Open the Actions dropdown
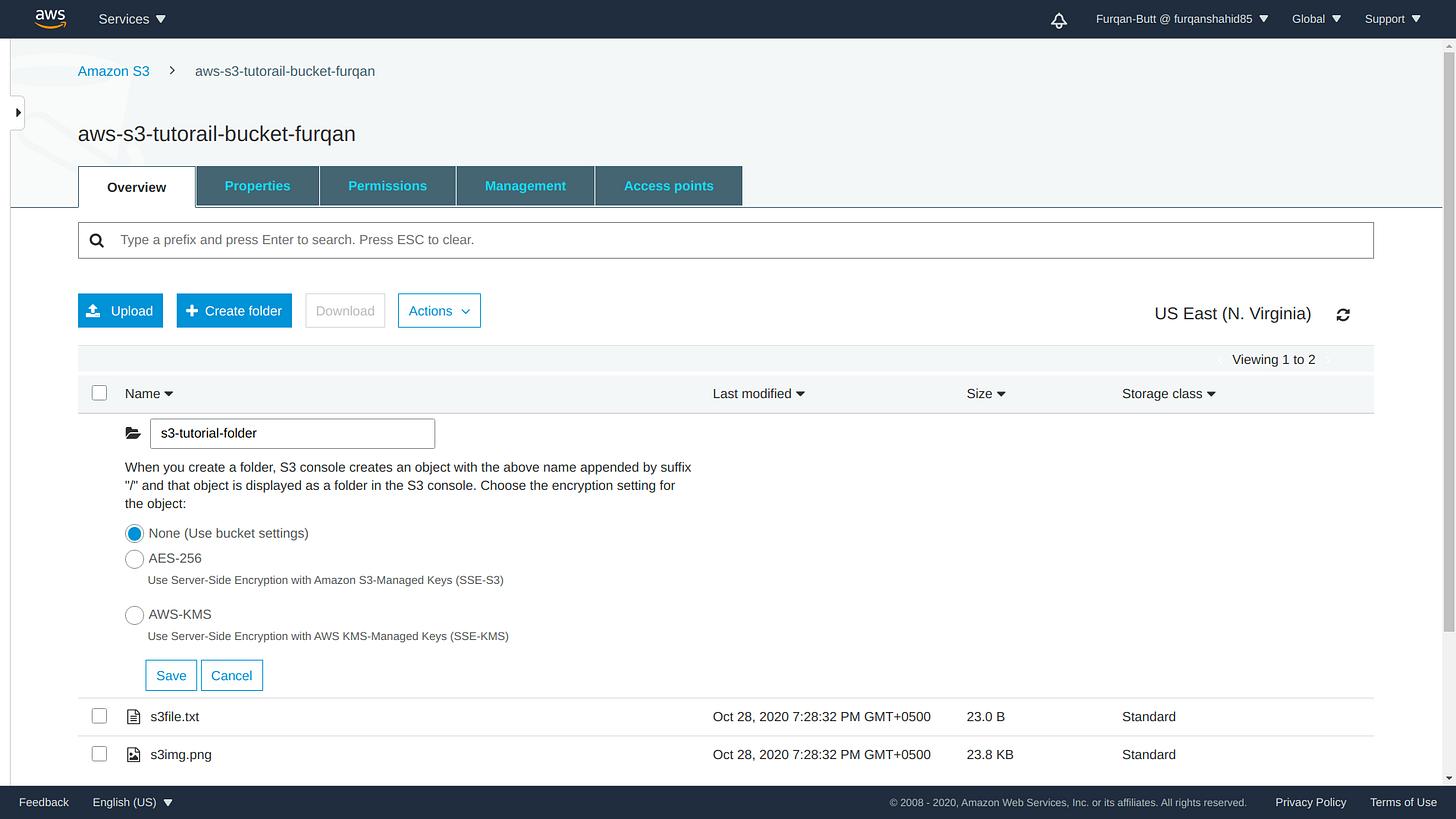Viewport: 1456px width, 819px height. [439, 310]
